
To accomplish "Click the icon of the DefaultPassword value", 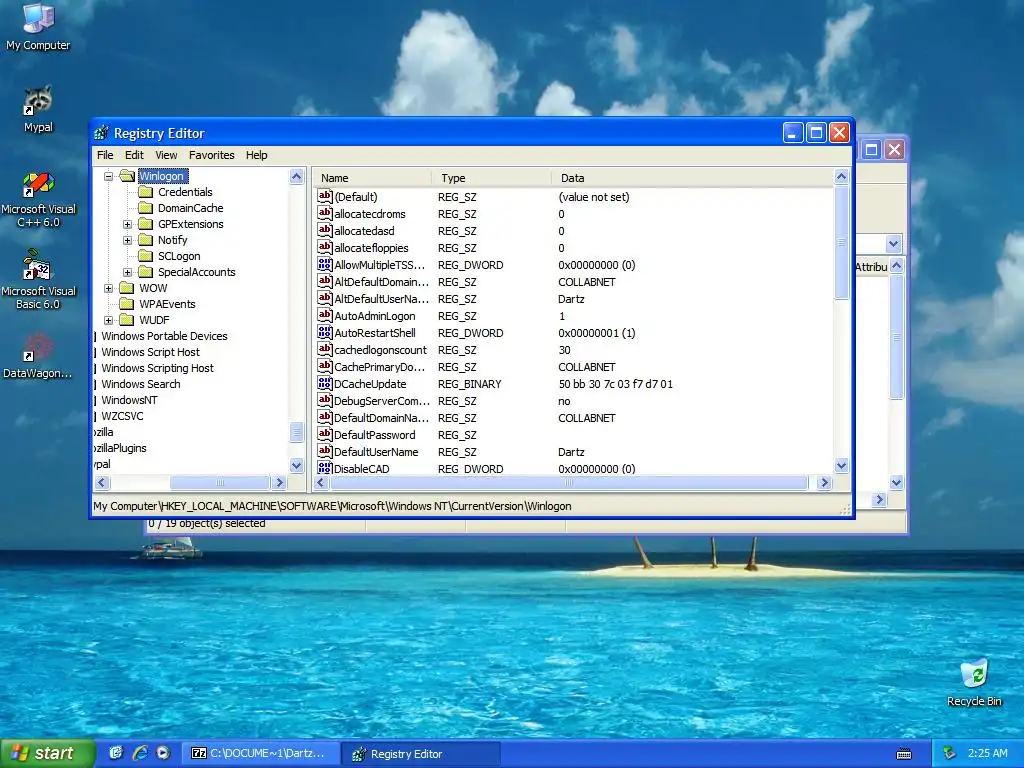I will 325,434.
